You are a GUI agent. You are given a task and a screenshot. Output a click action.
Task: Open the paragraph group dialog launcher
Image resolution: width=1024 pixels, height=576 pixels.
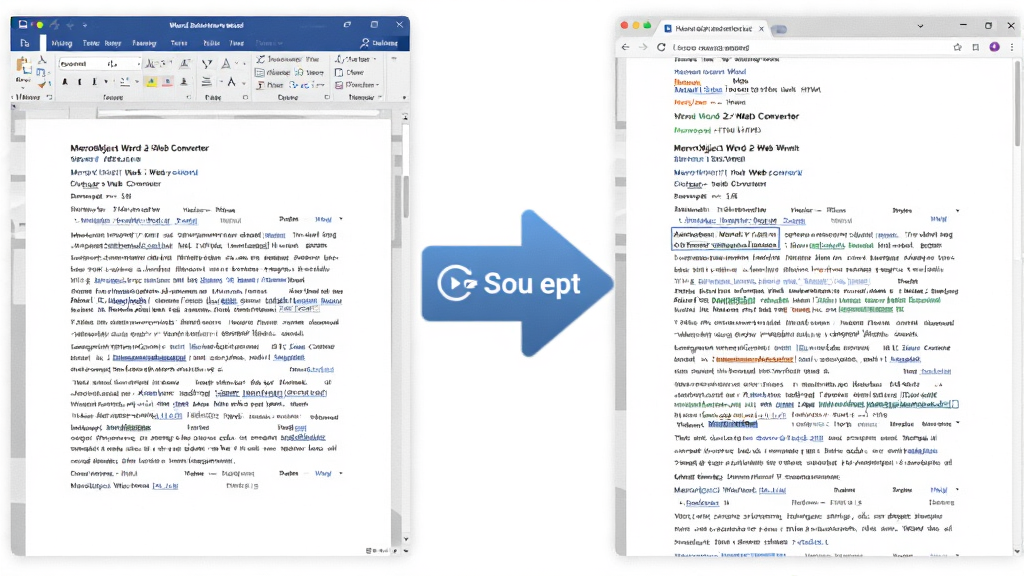[x=246, y=97]
